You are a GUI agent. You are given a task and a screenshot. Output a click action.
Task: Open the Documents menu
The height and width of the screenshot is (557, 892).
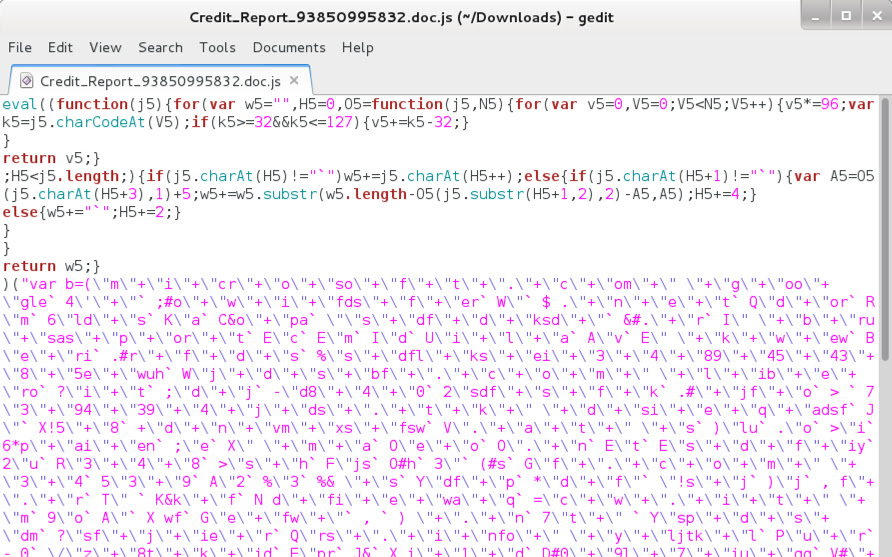tap(289, 47)
